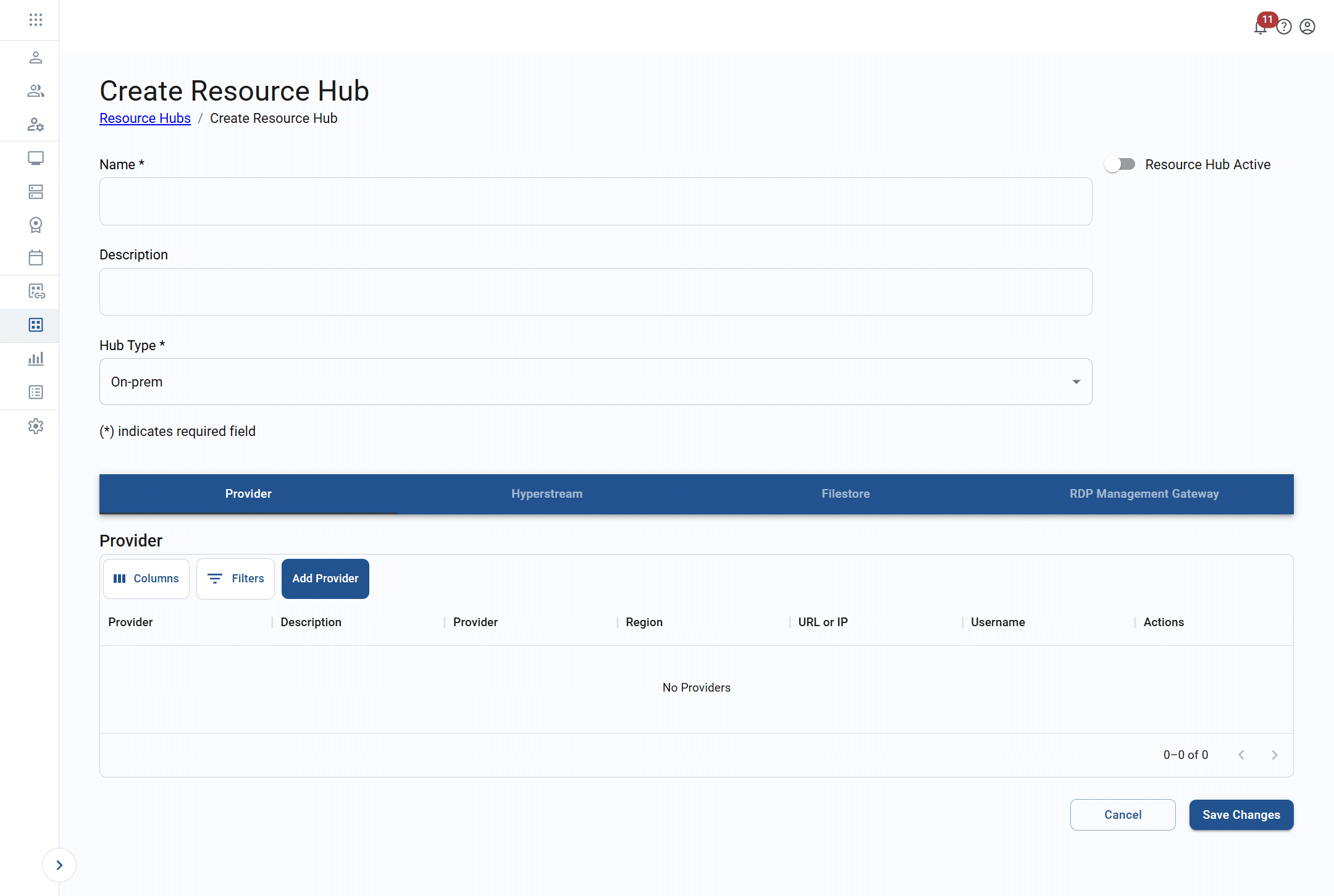
Task: Toggle Resource Hub Active switch
Action: click(x=1120, y=164)
